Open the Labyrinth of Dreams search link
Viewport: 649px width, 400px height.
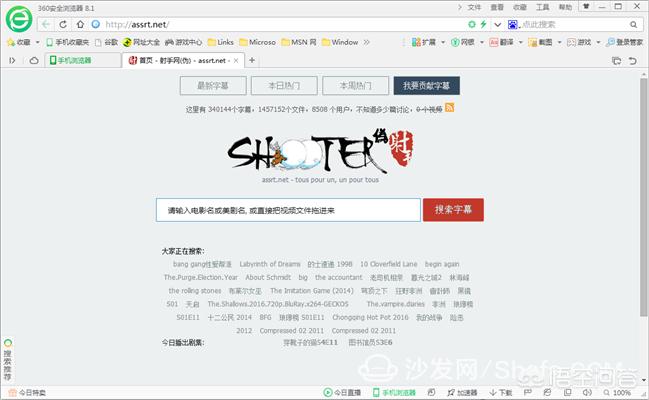pos(270,264)
